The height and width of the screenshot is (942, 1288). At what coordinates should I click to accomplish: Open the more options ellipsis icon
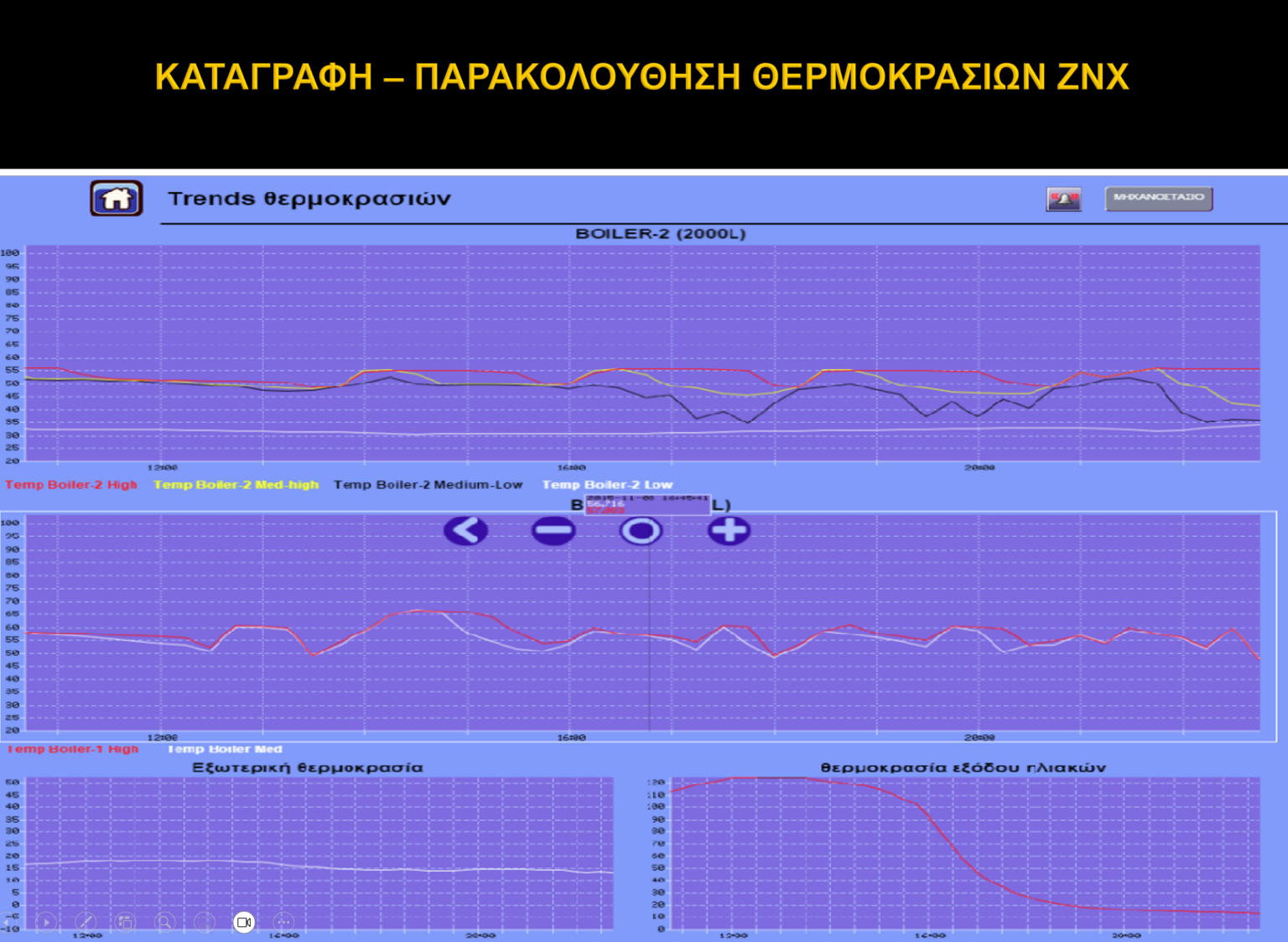[283, 922]
